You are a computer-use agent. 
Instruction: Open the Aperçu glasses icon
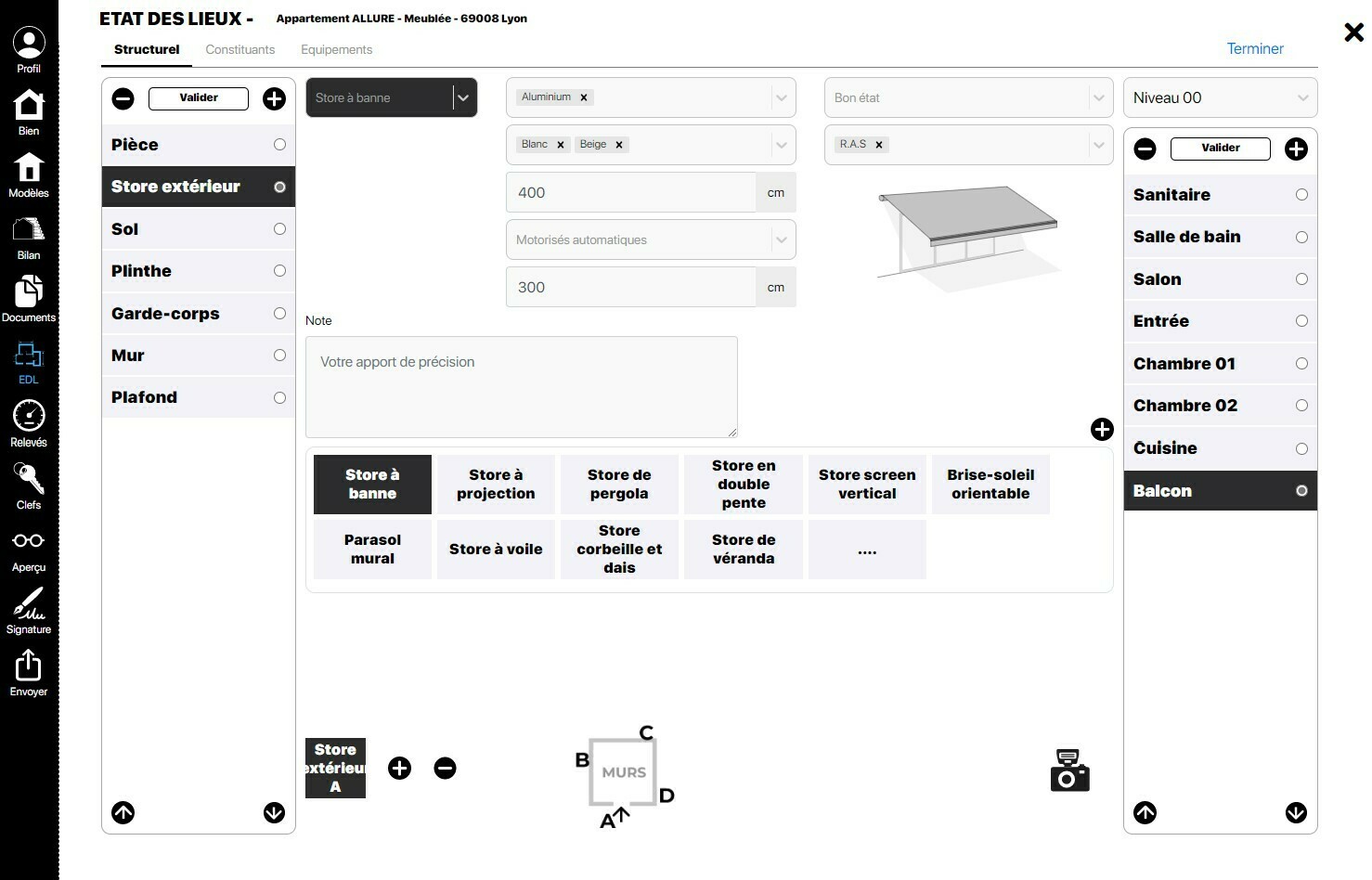point(29,540)
